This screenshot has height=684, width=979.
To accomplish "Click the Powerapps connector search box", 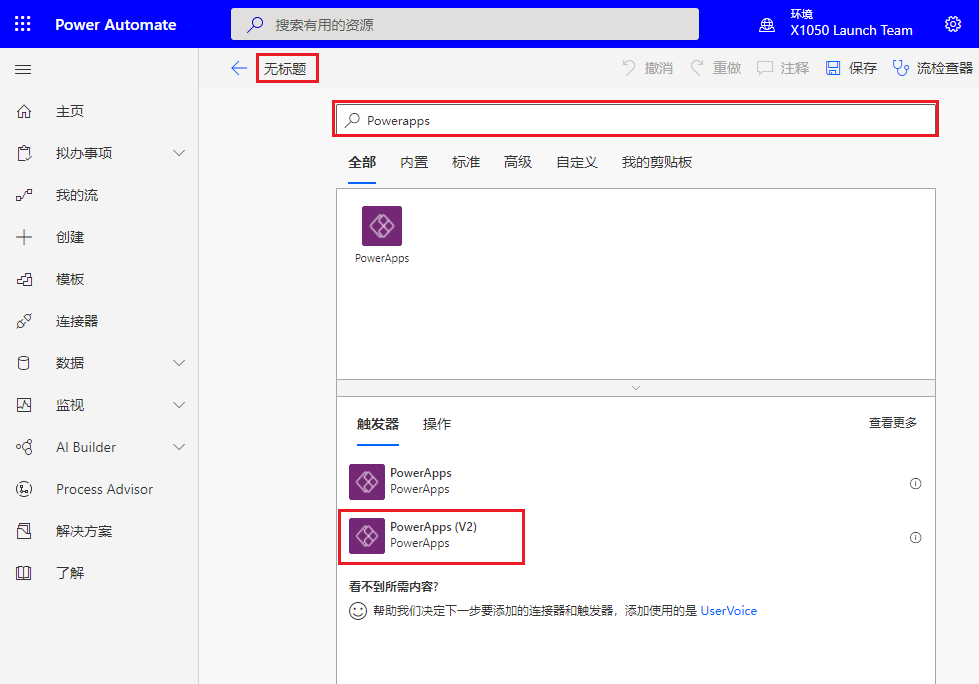I will click(x=636, y=120).
